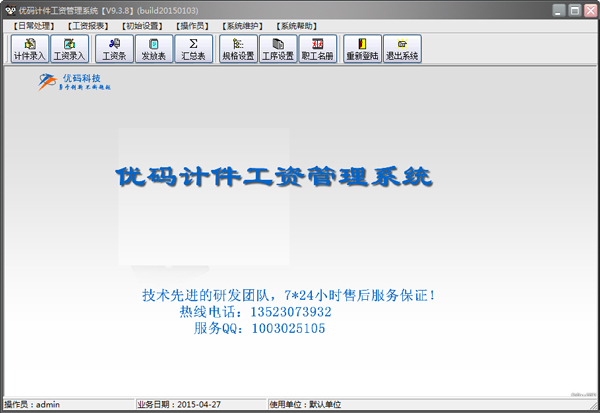Open the 规格设置 specification settings tool

(x=238, y=49)
